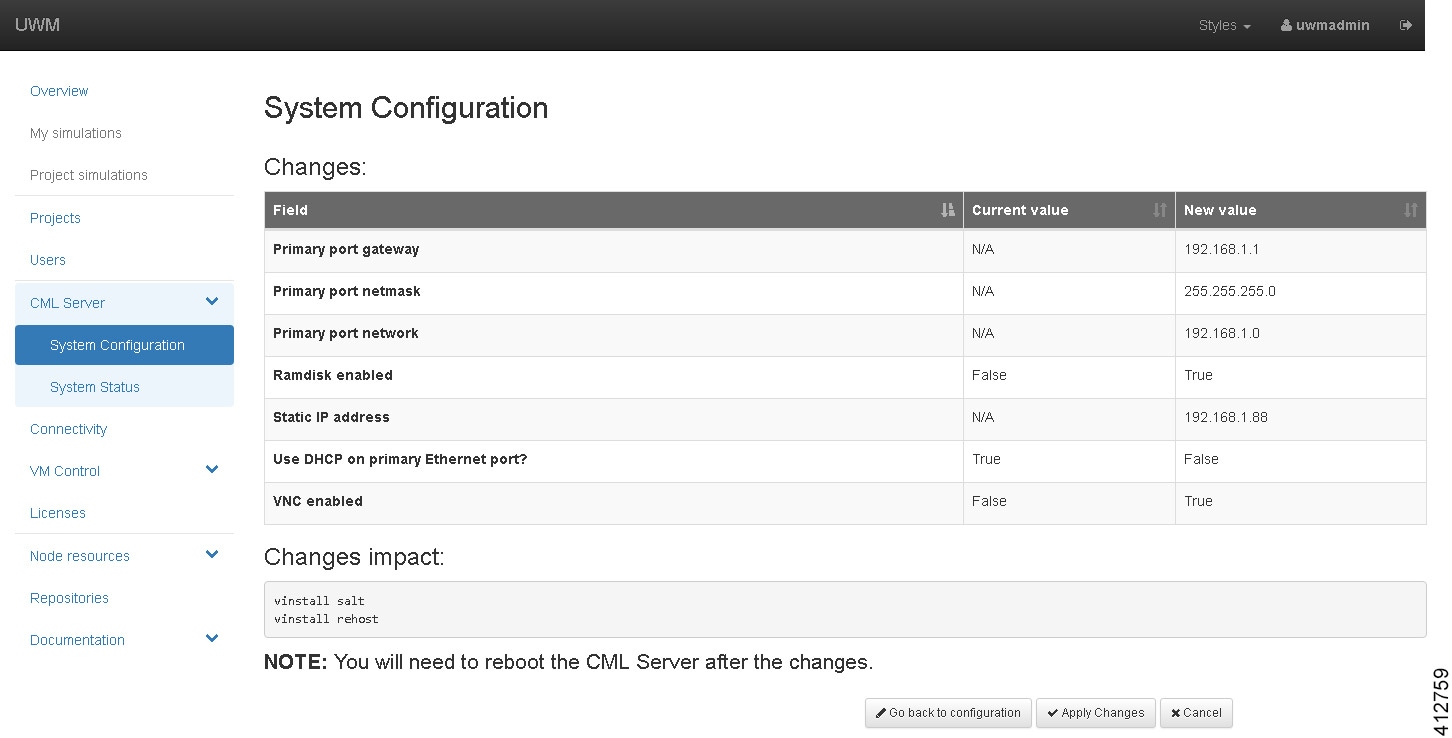
Task: Open the Styles dropdown menu
Action: 1223,25
